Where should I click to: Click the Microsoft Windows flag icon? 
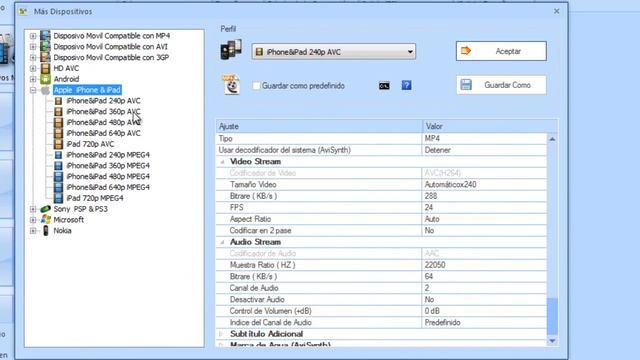pyautogui.click(x=46, y=220)
